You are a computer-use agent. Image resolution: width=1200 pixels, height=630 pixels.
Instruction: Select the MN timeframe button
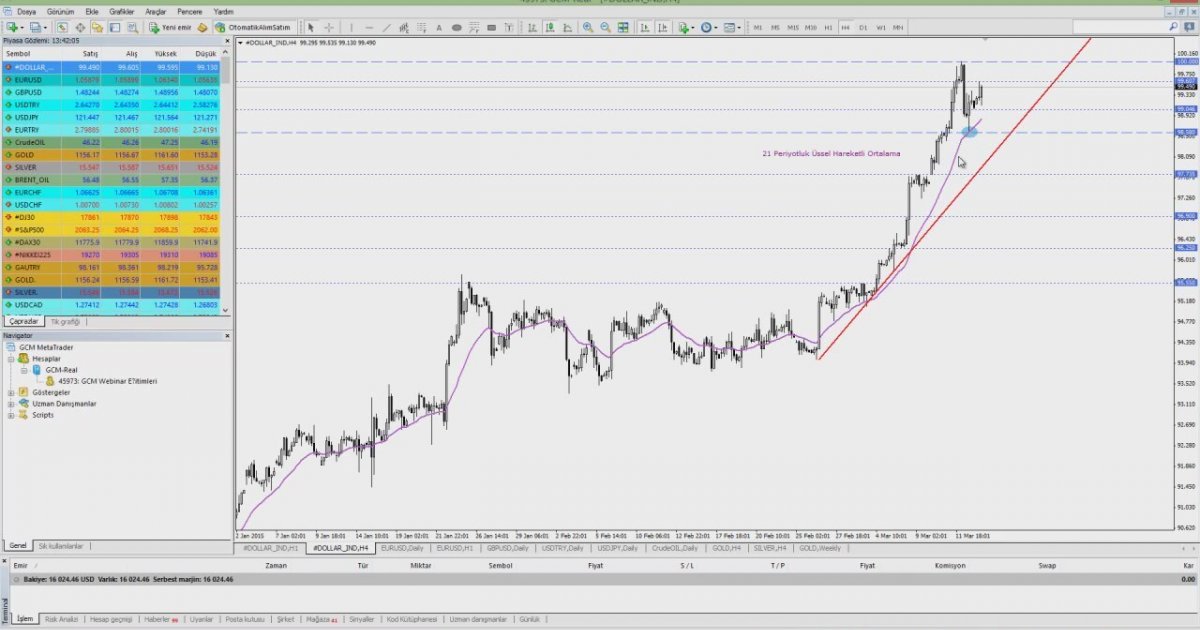tap(898, 28)
